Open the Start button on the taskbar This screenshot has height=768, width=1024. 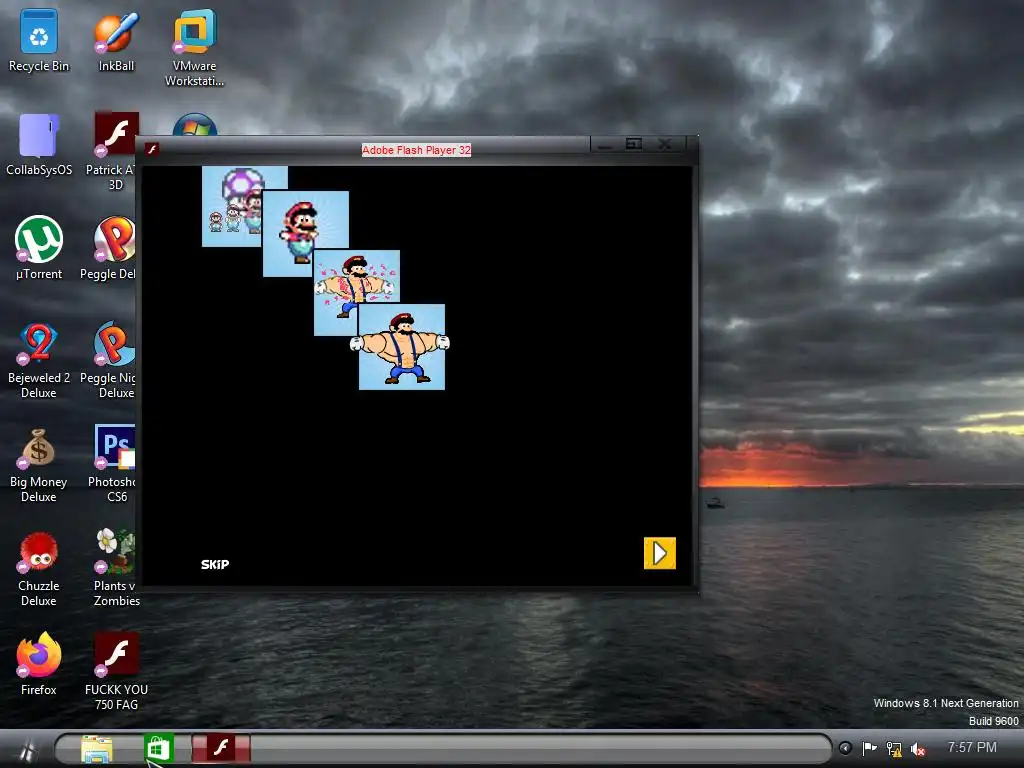tap(26, 750)
